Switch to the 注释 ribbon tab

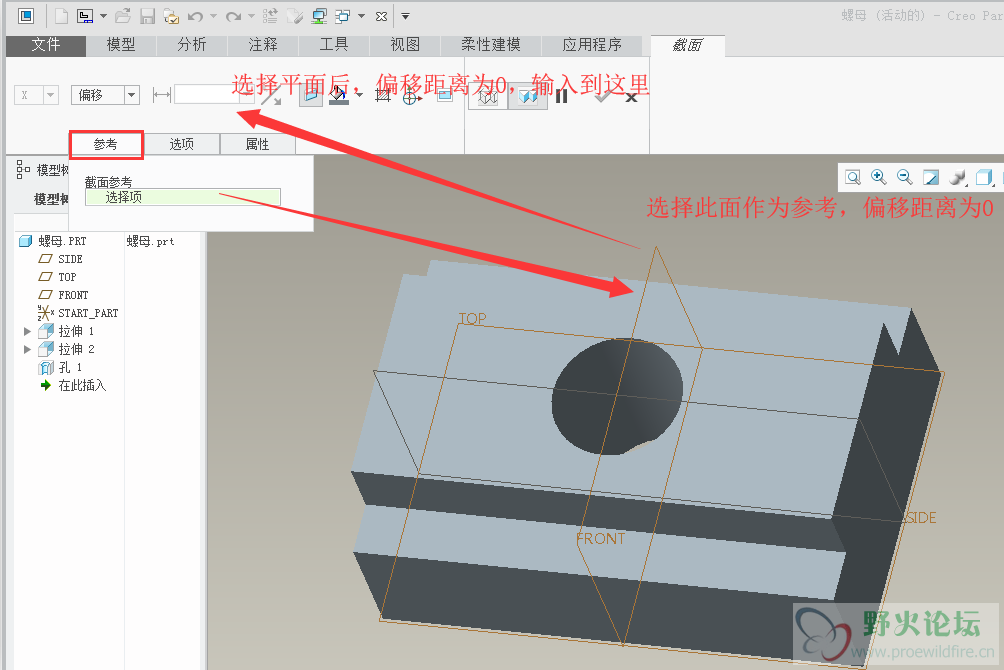point(263,45)
